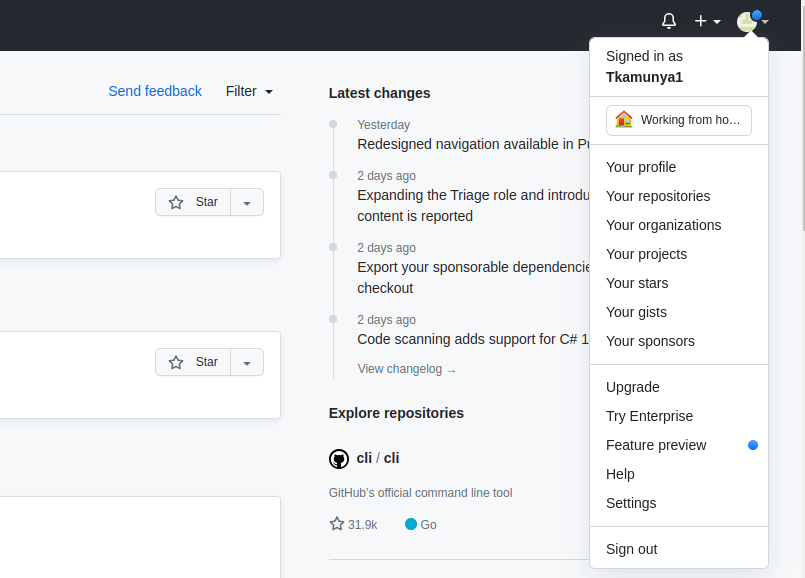Viewport: 805px width, 578px height.
Task: Open the Expanding the Triage role entry
Action: point(473,206)
